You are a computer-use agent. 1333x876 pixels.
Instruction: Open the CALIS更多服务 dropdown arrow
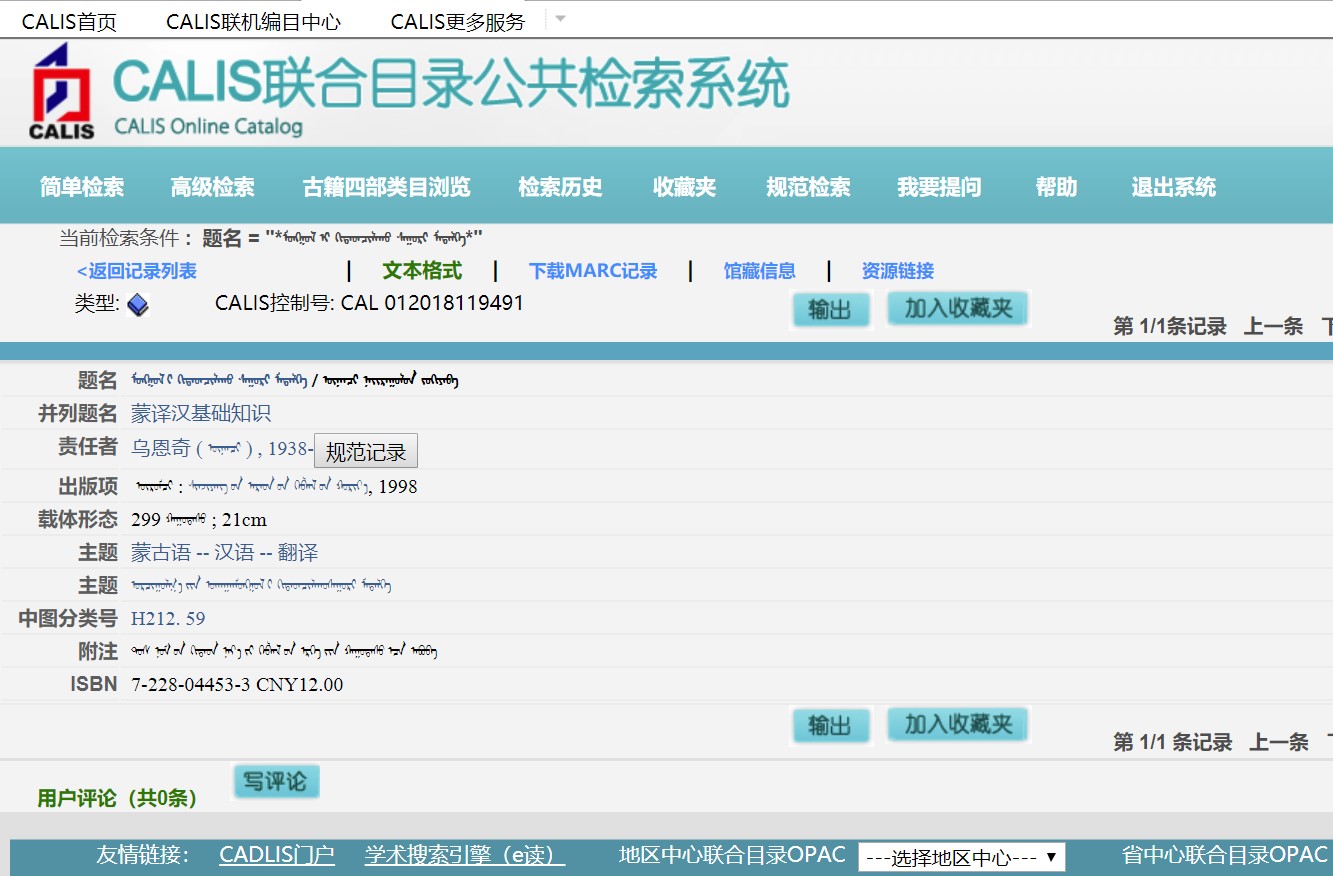coord(560,19)
